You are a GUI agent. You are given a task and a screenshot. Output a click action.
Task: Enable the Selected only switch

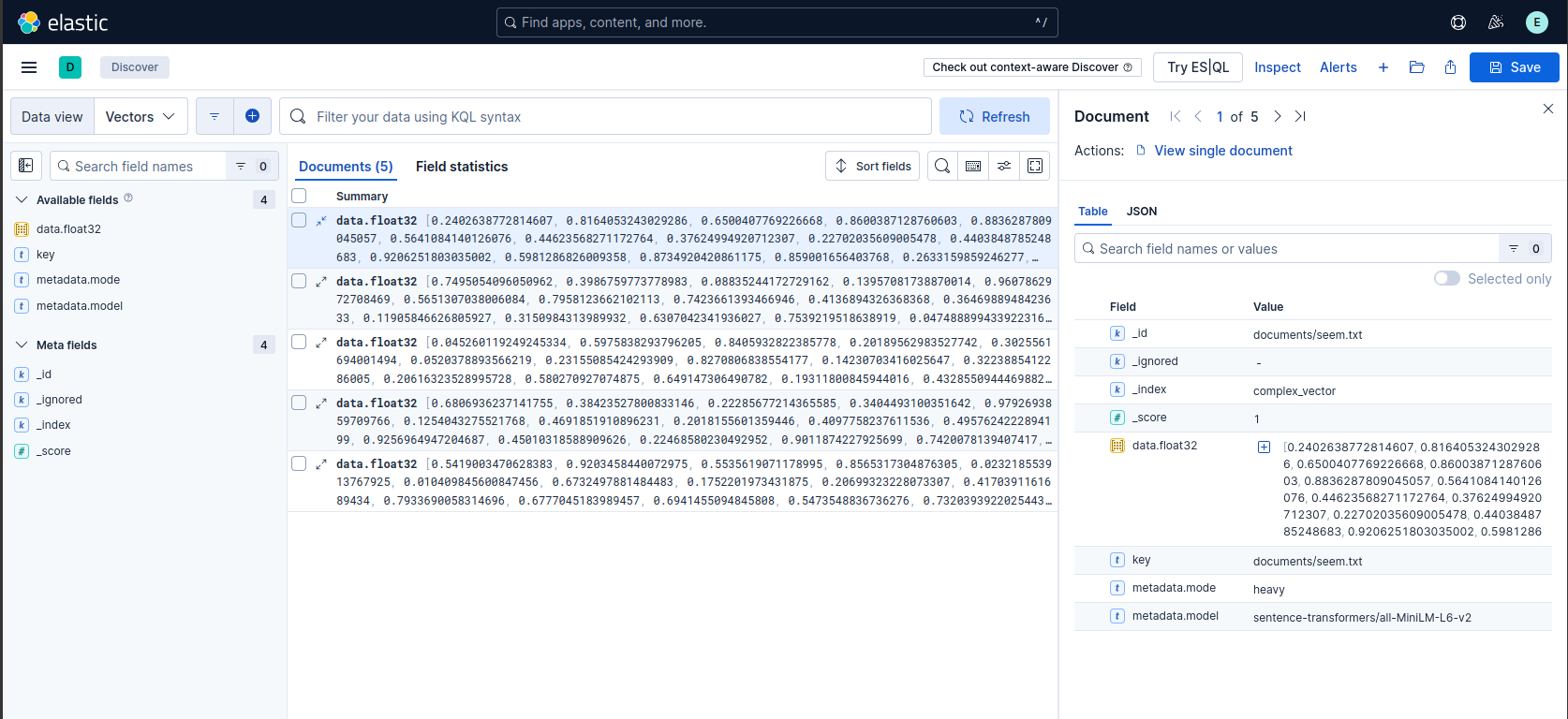pos(1446,279)
